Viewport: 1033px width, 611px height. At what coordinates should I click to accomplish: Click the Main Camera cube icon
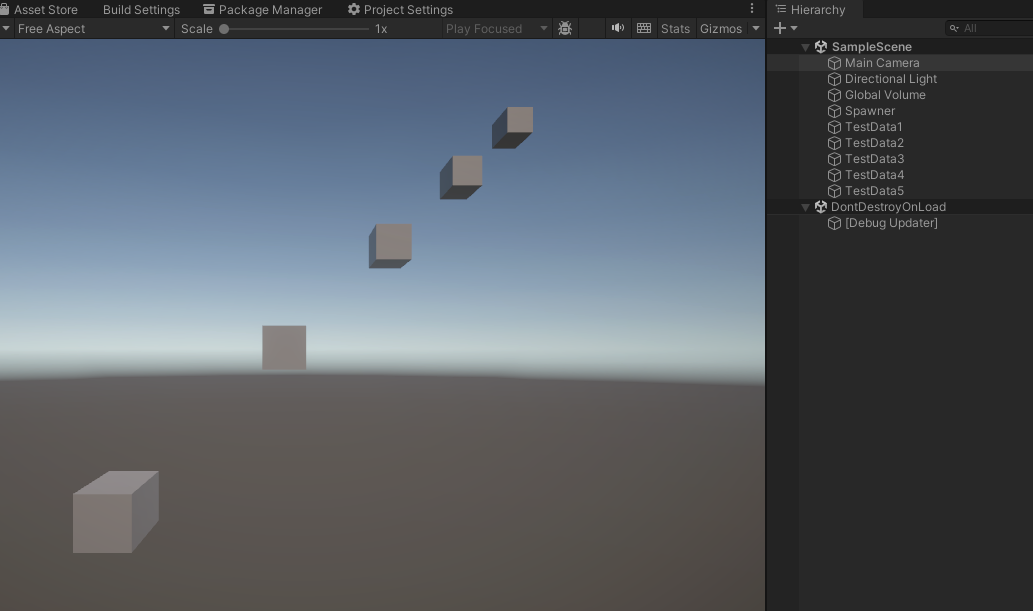[x=834, y=62]
